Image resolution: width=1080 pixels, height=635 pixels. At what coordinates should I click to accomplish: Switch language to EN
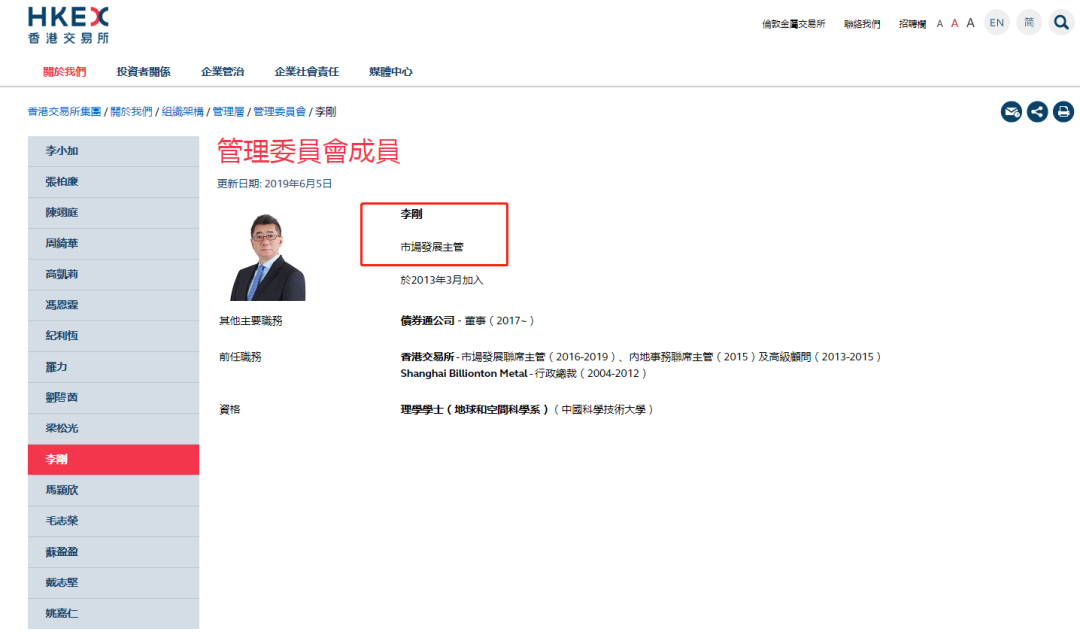997,23
